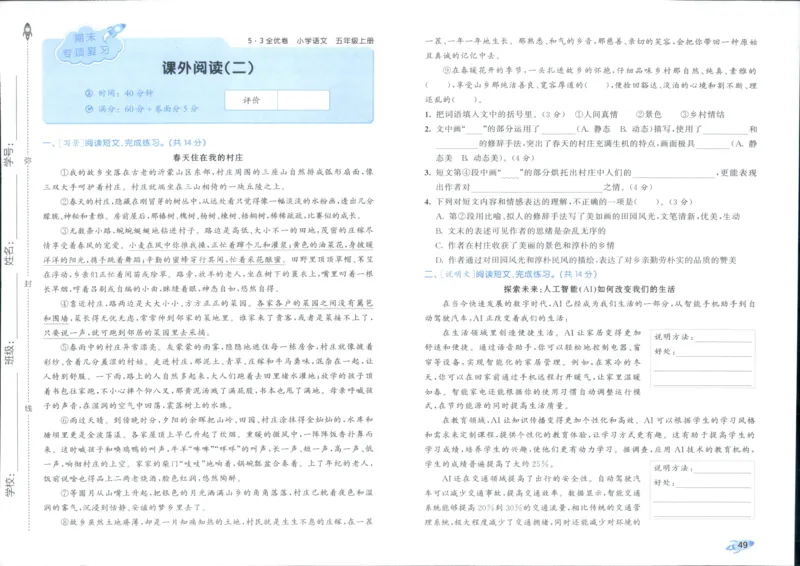This screenshot has width=800, height=566.
Task: Click the 好处 blank beside the 交通领域 paragraph
Action: (714, 483)
